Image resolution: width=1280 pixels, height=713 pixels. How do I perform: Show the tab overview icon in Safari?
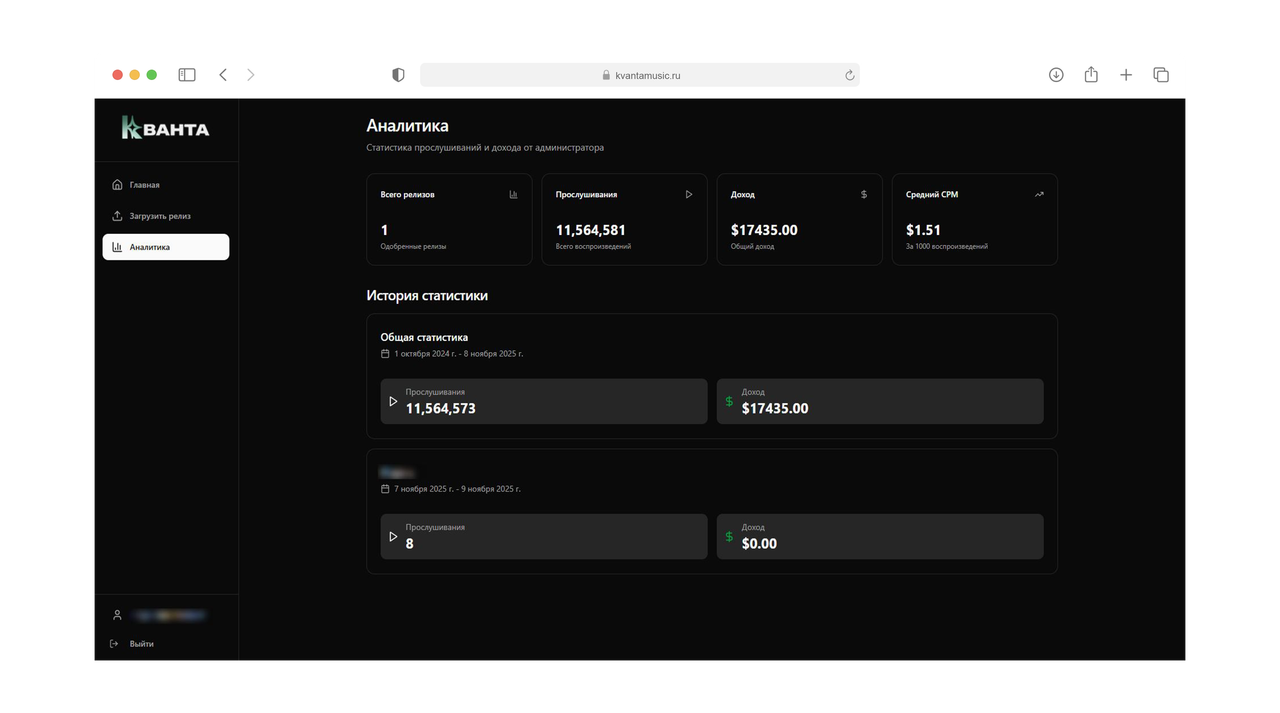pos(1161,75)
